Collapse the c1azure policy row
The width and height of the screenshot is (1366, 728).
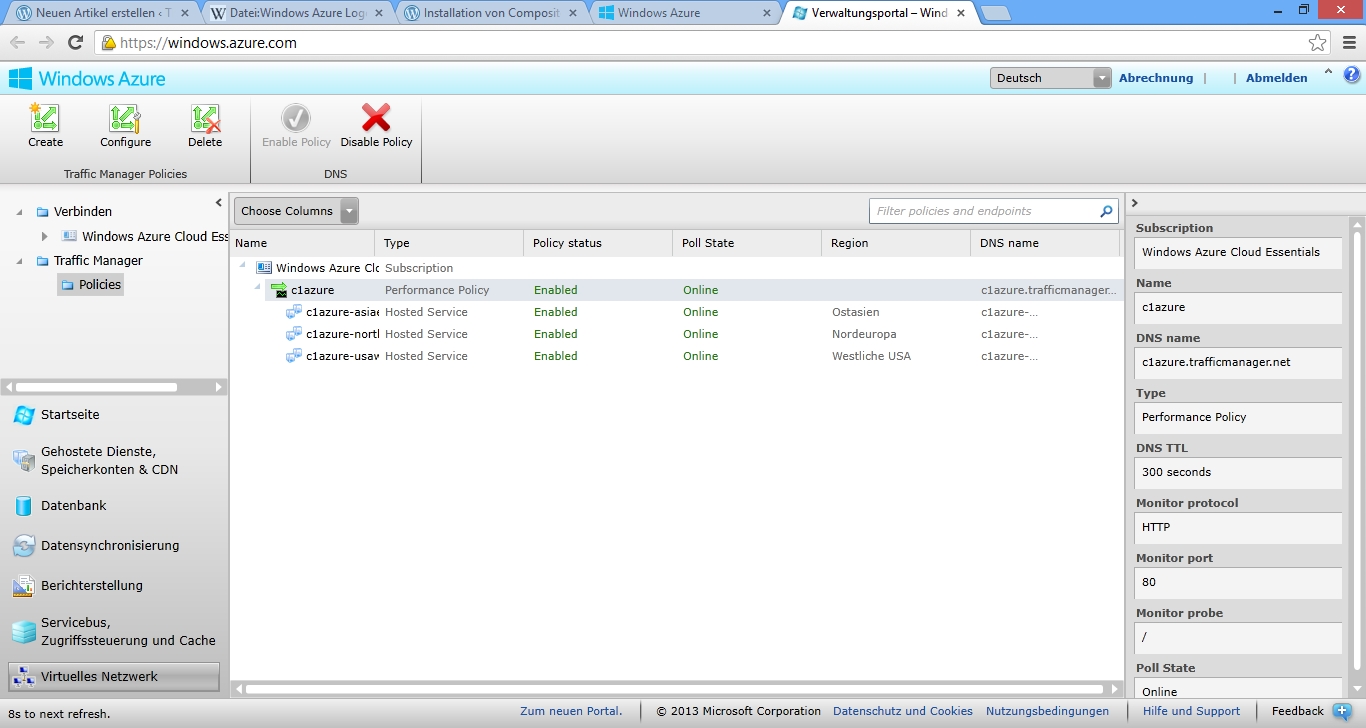[258, 289]
